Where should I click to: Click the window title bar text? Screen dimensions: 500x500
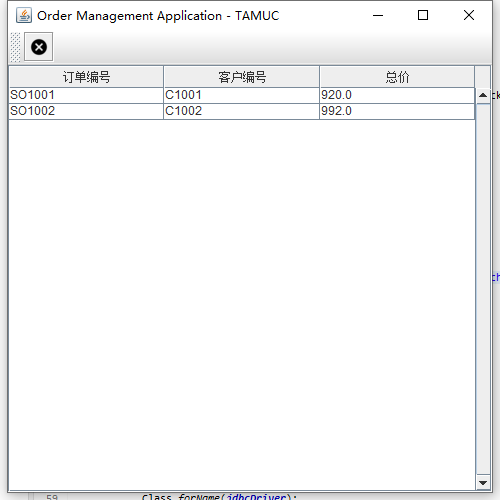(158, 16)
